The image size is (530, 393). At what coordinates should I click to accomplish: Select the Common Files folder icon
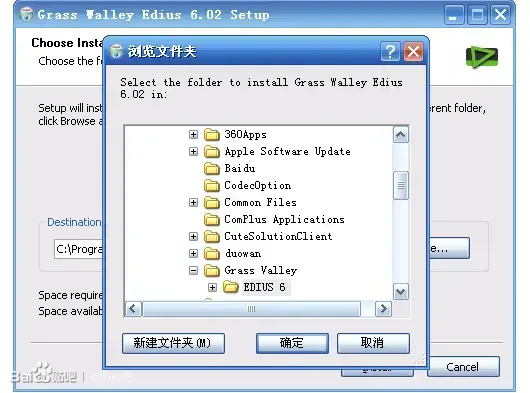(212, 202)
